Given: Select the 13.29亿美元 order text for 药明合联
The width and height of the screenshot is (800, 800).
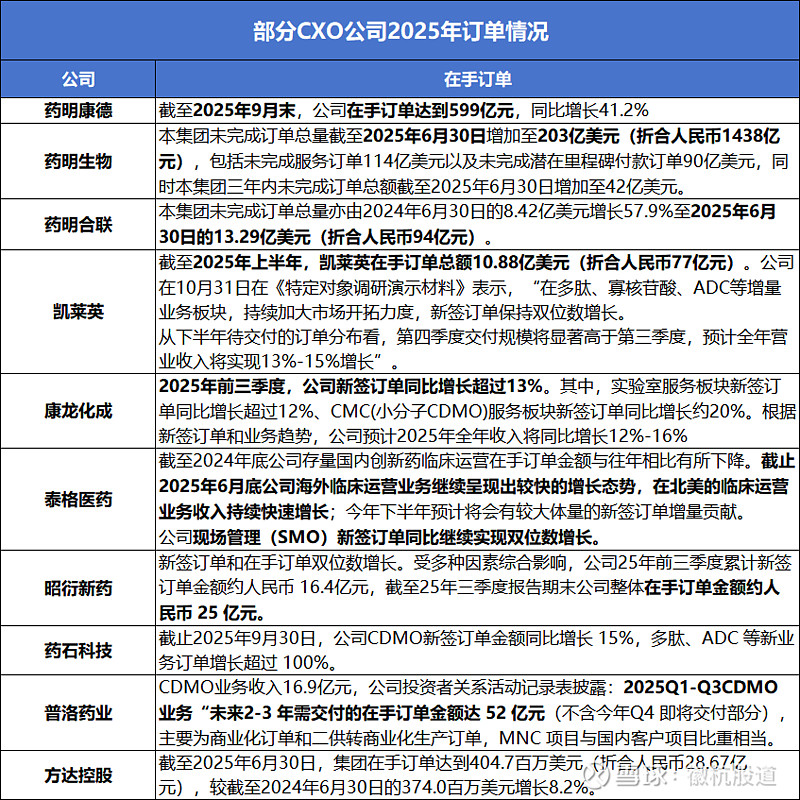Looking at the screenshot, I should 262,237.
